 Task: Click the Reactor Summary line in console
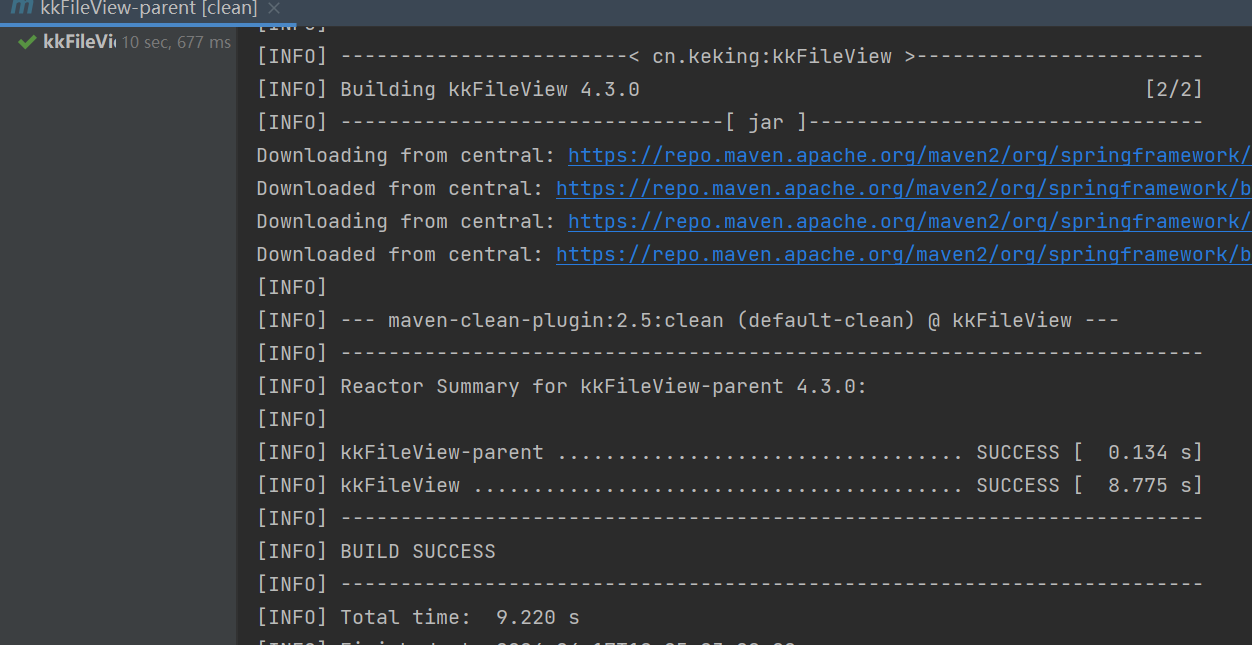pos(603,386)
